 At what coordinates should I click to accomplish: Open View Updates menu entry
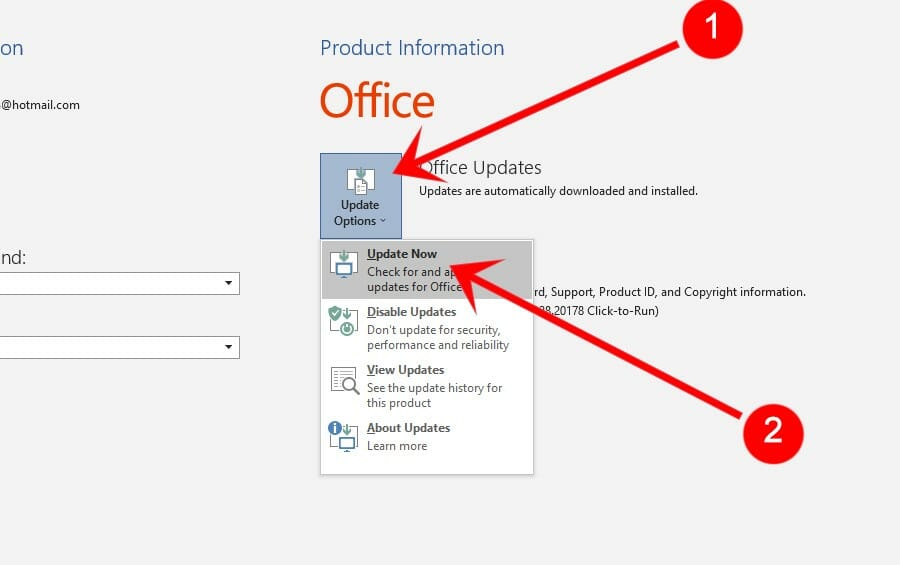click(x=426, y=386)
